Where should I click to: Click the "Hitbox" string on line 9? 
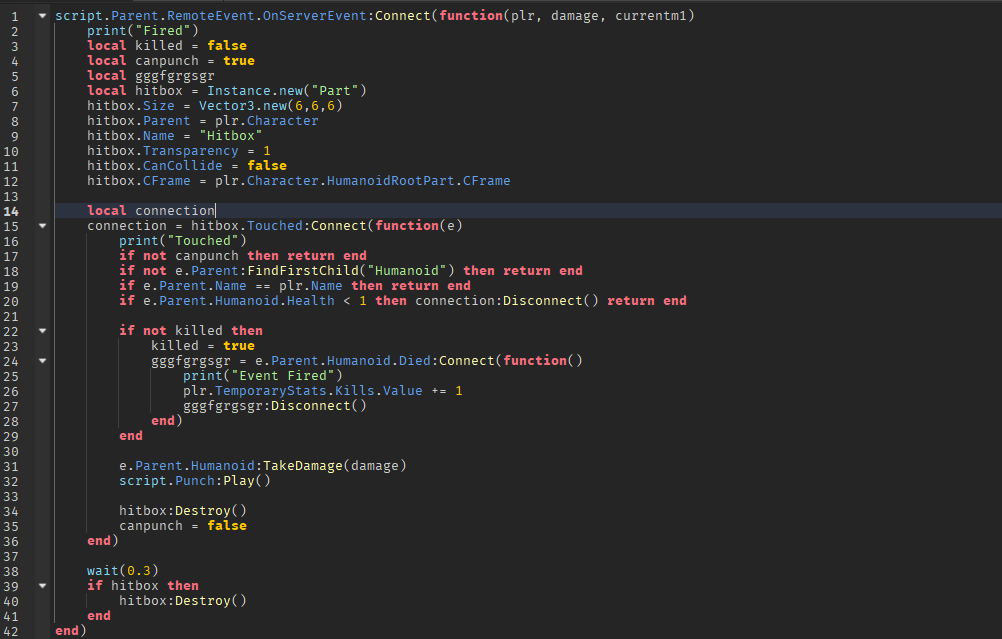click(230, 135)
